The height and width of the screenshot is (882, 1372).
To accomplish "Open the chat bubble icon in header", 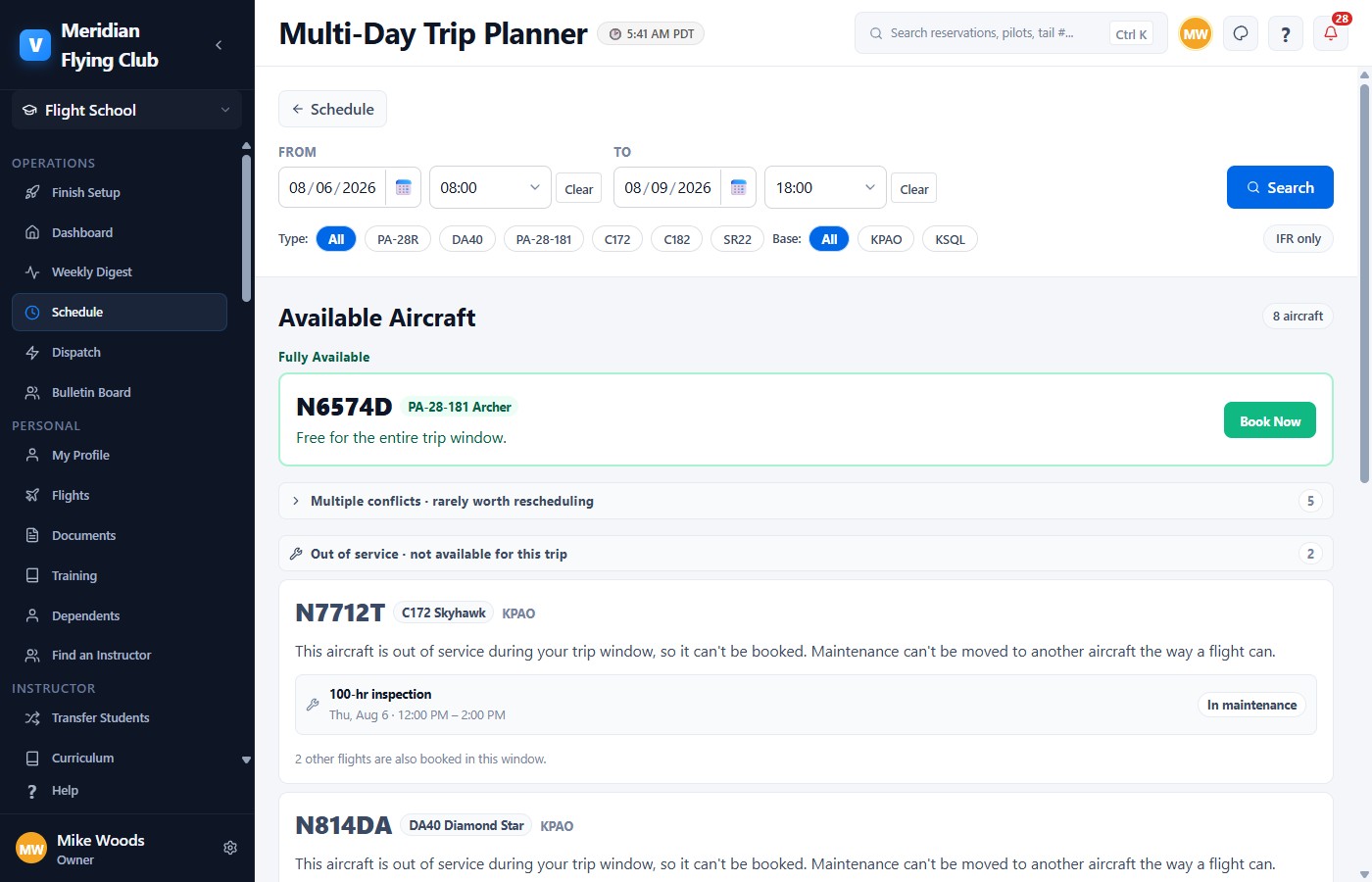I will pyautogui.click(x=1241, y=33).
